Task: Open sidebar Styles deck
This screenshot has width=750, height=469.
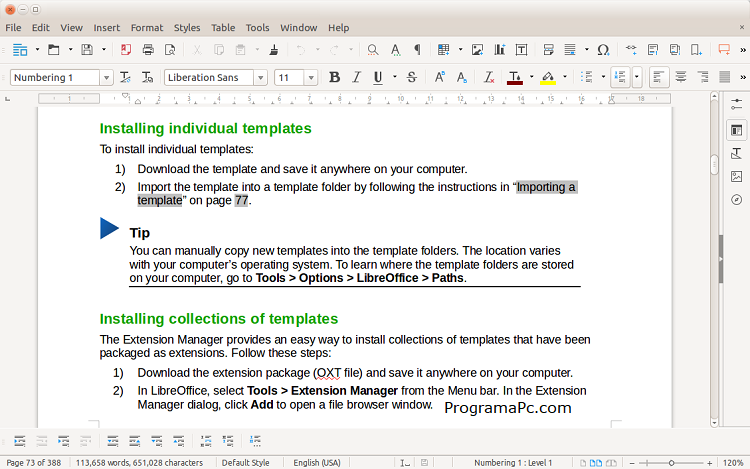Action: coord(737,153)
